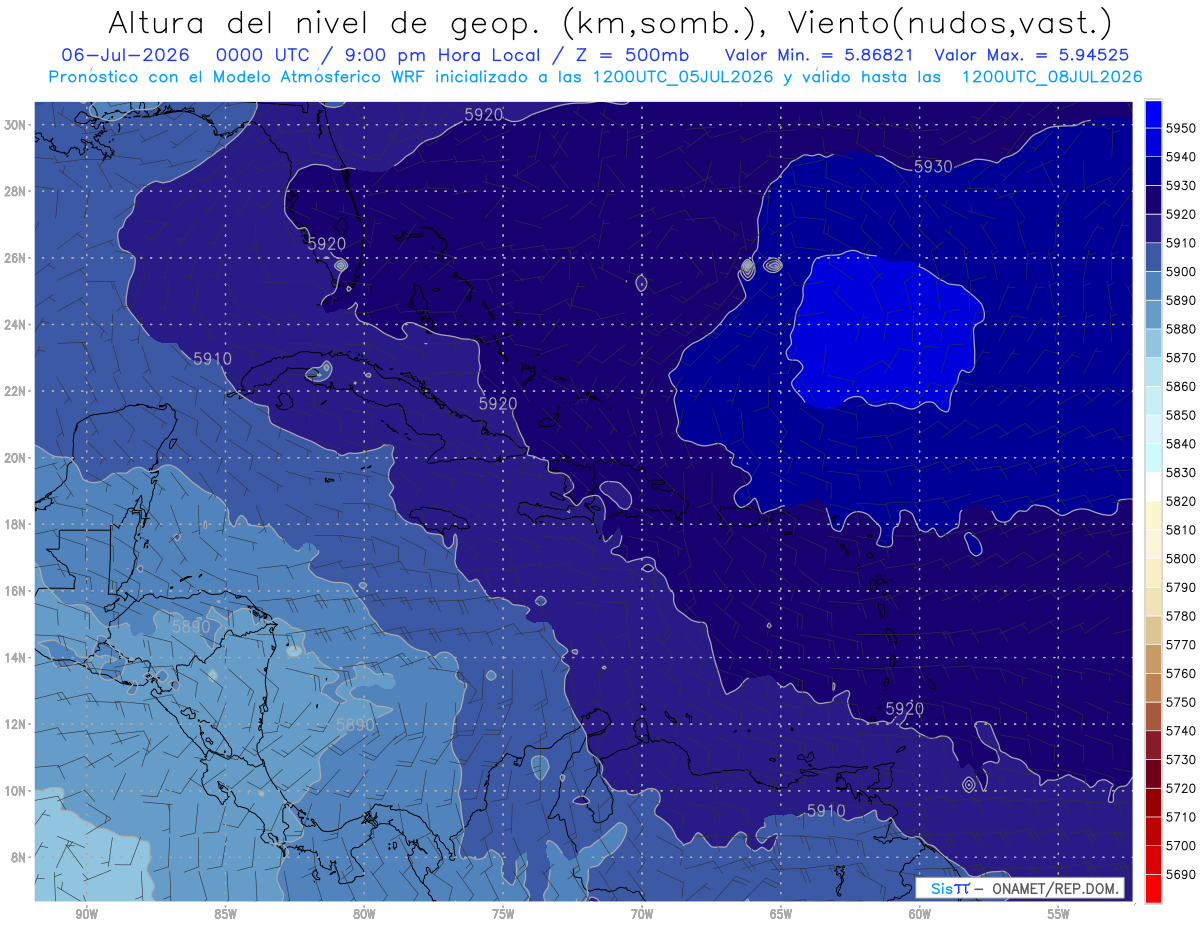Viewport: 1200px width, 927px height.
Task: Click the '5920' contour label over Florida
Action: (x=327, y=243)
